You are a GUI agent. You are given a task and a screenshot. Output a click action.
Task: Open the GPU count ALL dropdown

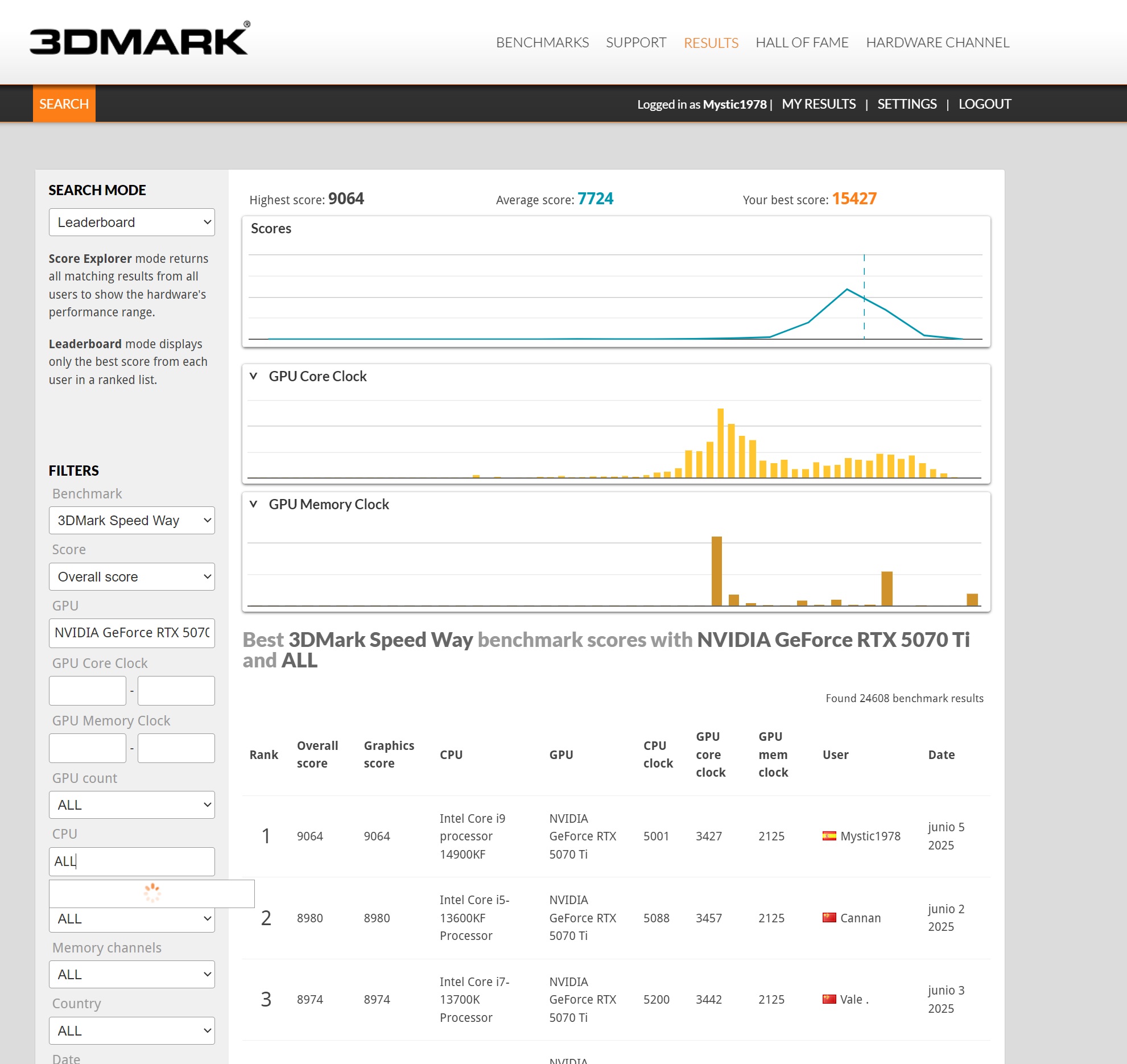pos(132,805)
